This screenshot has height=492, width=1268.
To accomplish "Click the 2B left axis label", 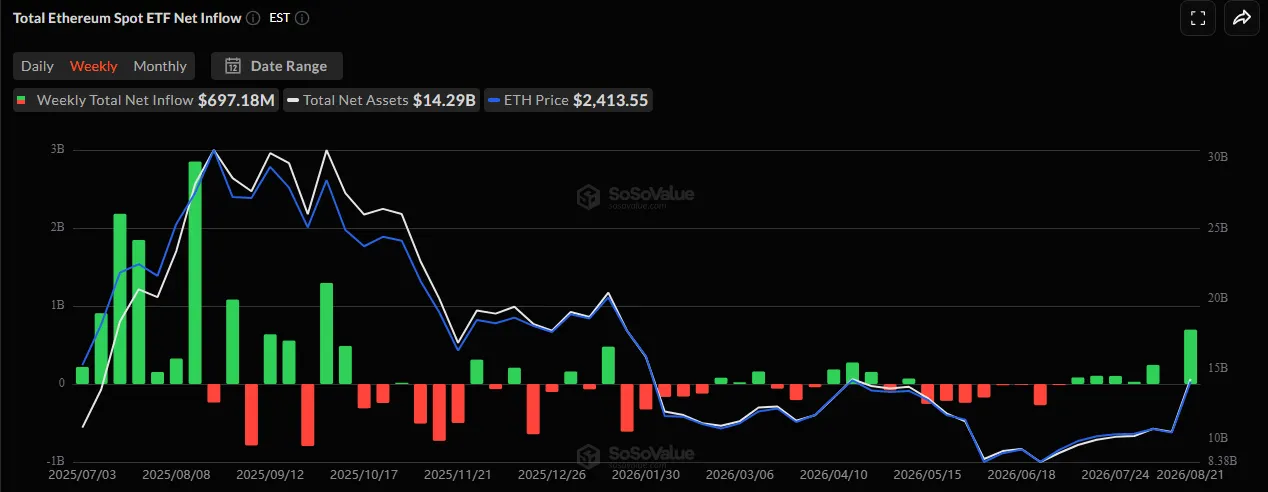I will pyautogui.click(x=56, y=228).
